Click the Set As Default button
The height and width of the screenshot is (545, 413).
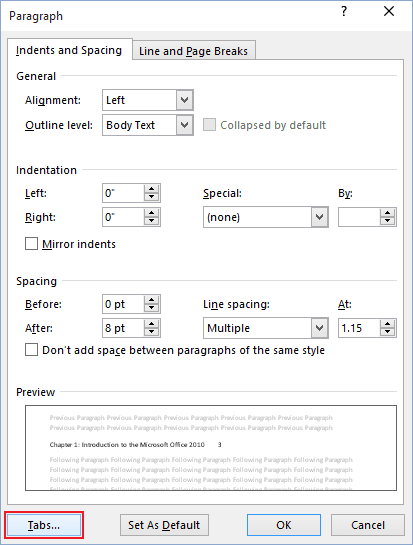click(x=164, y=525)
